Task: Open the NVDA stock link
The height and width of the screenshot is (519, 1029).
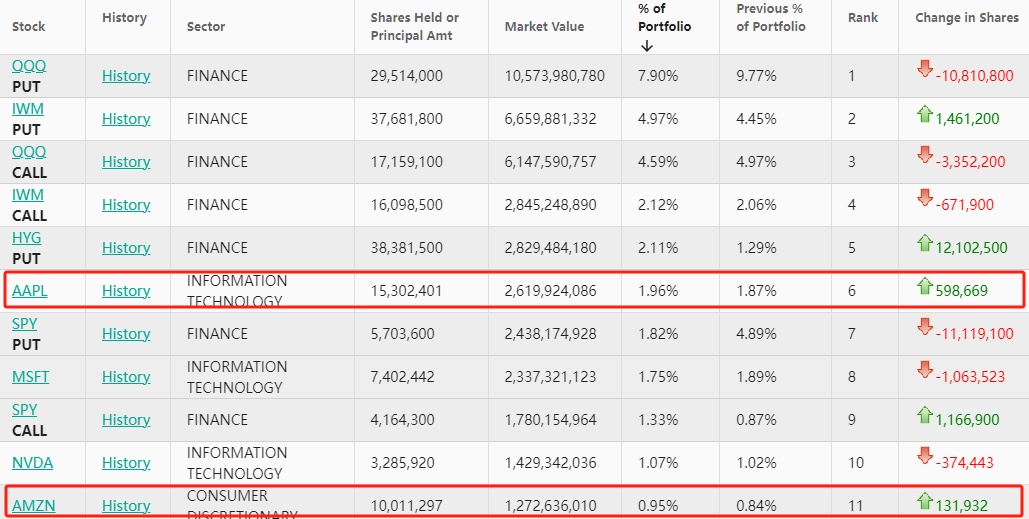Action: (x=32, y=463)
